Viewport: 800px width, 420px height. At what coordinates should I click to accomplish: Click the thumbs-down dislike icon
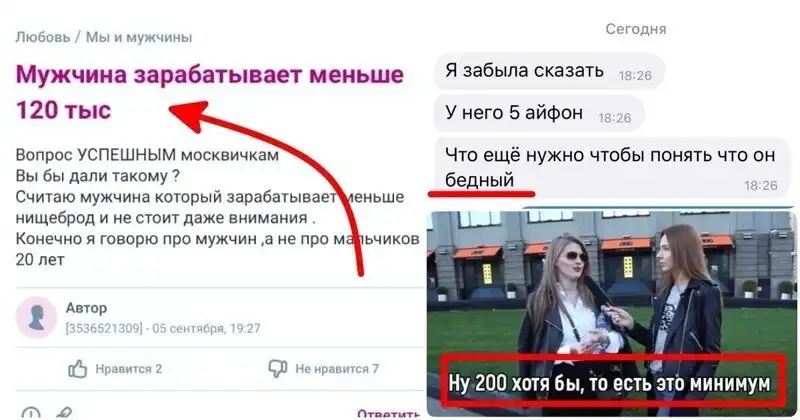[278, 368]
